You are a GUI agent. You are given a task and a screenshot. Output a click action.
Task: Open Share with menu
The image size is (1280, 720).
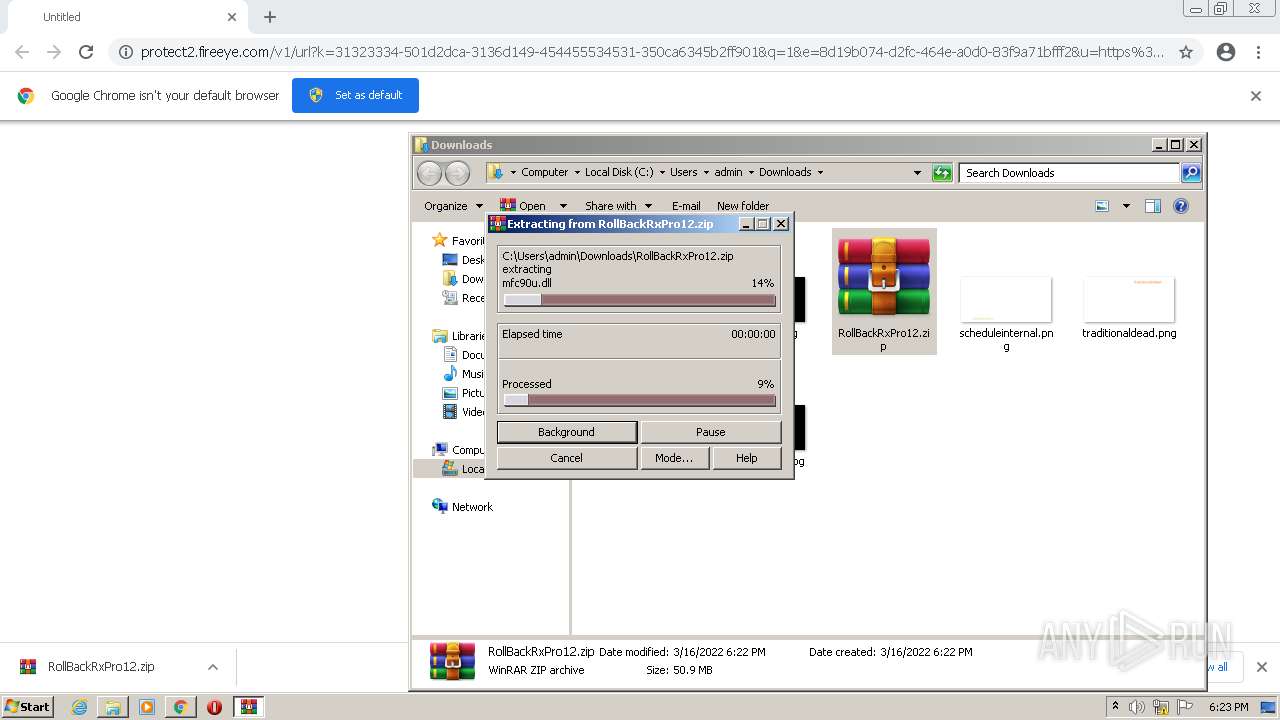618,206
